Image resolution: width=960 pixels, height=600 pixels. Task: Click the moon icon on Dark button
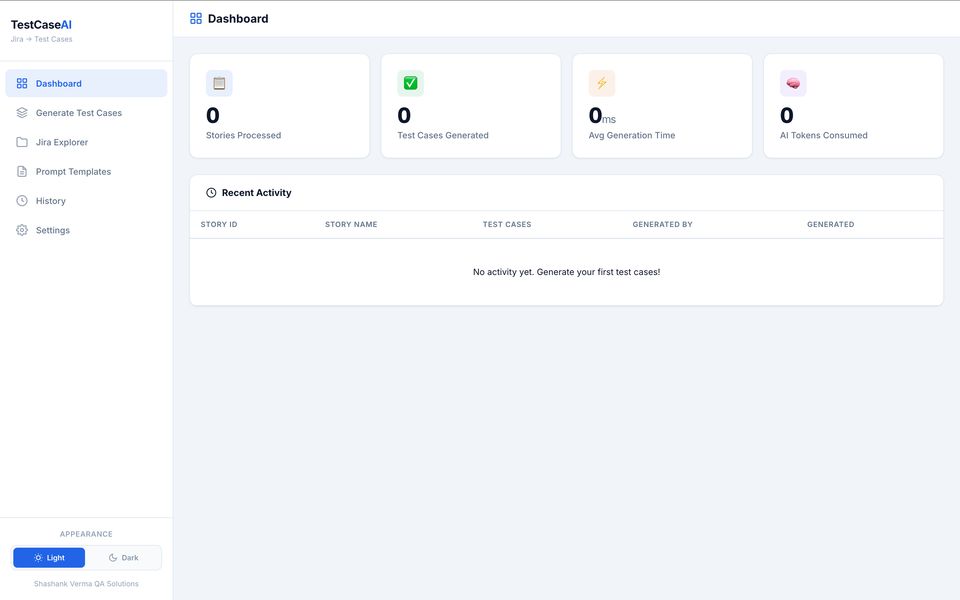tap(113, 558)
